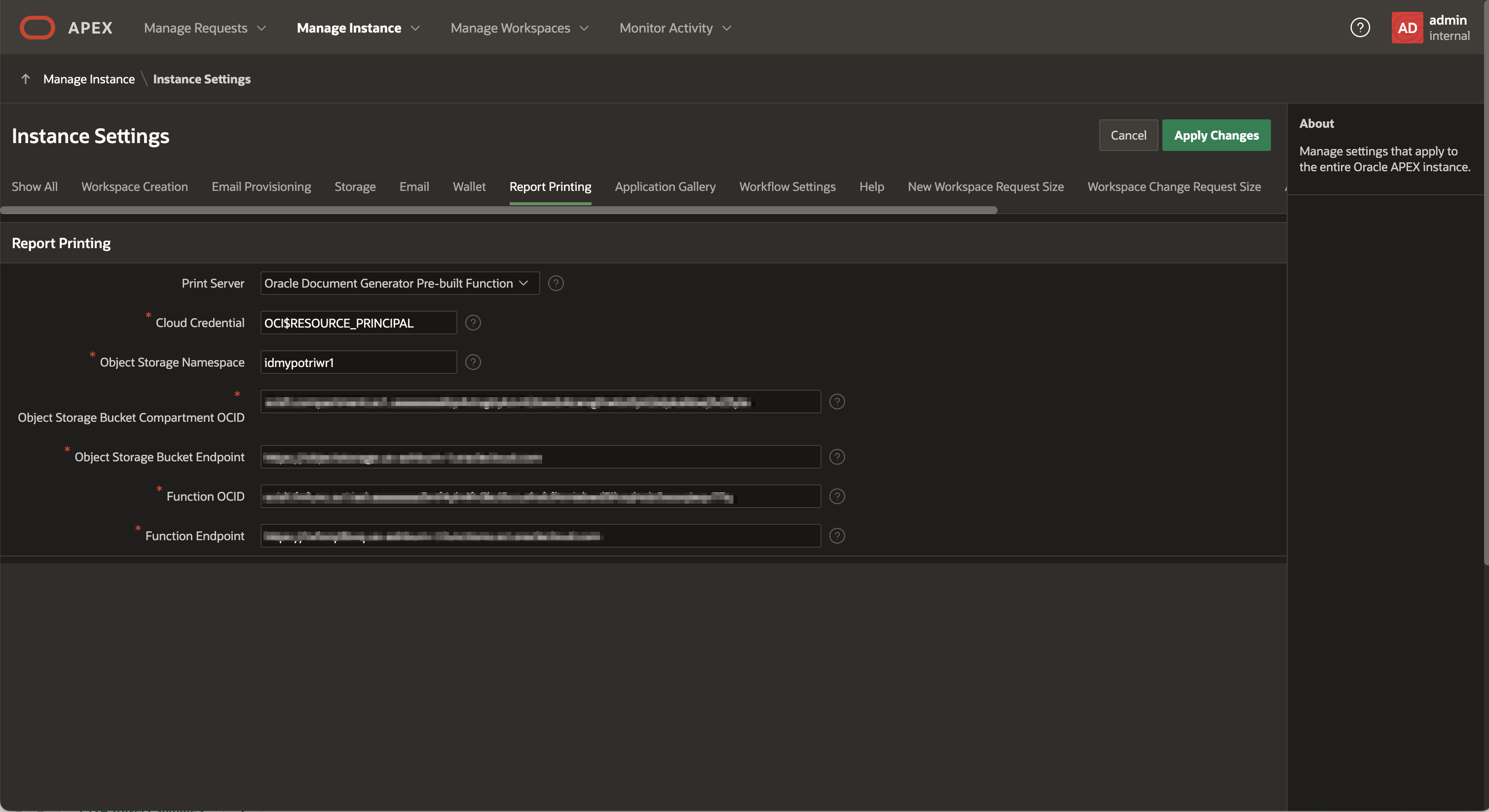Image resolution: width=1489 pixels, height=812 pixels.
Task: Switch to the Wallet tab
Action: 469,186
